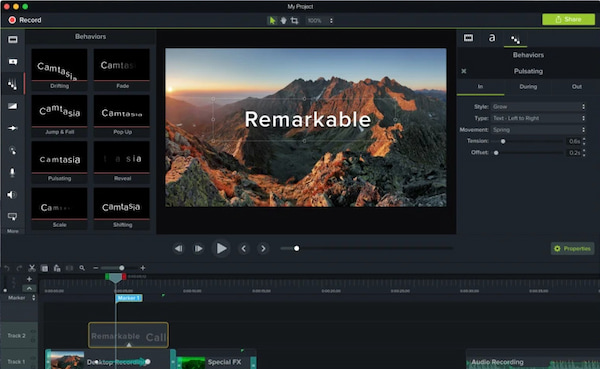Step forward to the next frame
Viewport: 600px width, 369px height.
coord(198,249)
